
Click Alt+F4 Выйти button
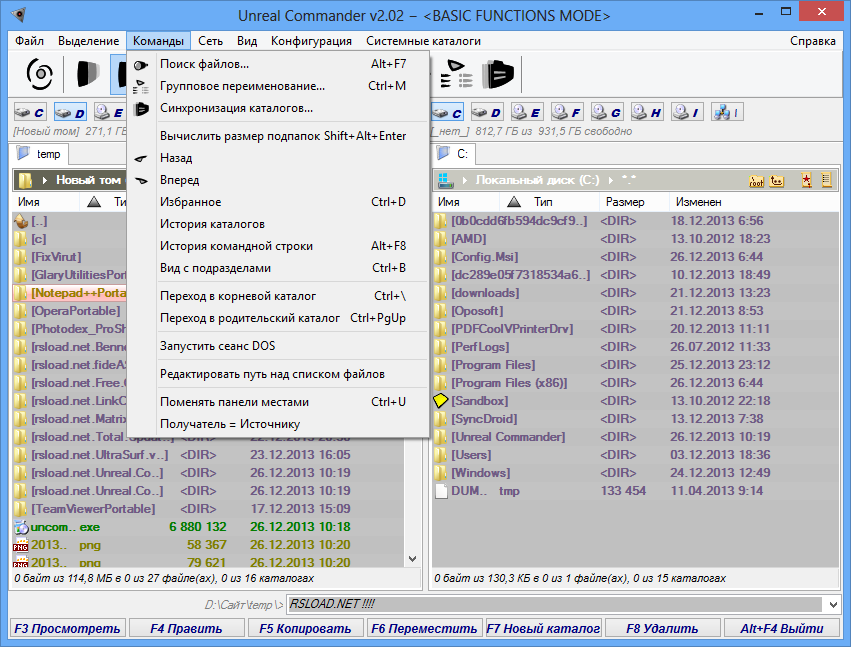click(782, 629)
